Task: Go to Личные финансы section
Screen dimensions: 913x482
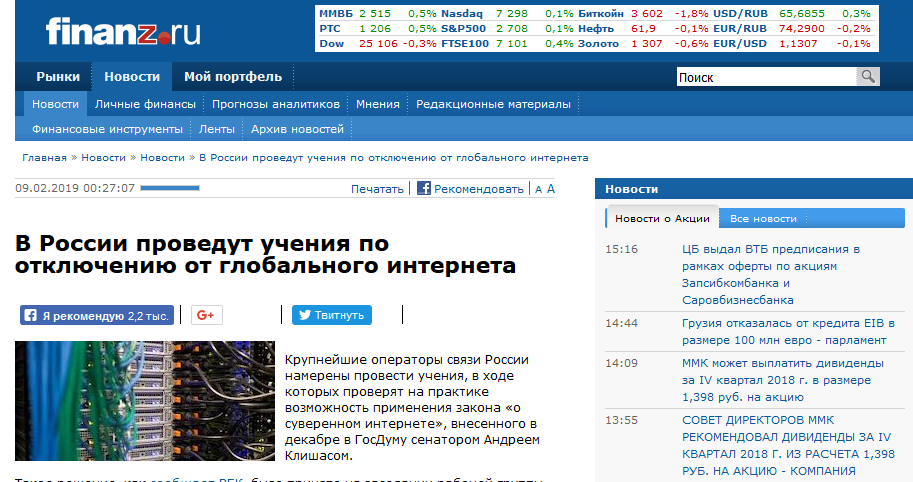Action: click(146, 104)
